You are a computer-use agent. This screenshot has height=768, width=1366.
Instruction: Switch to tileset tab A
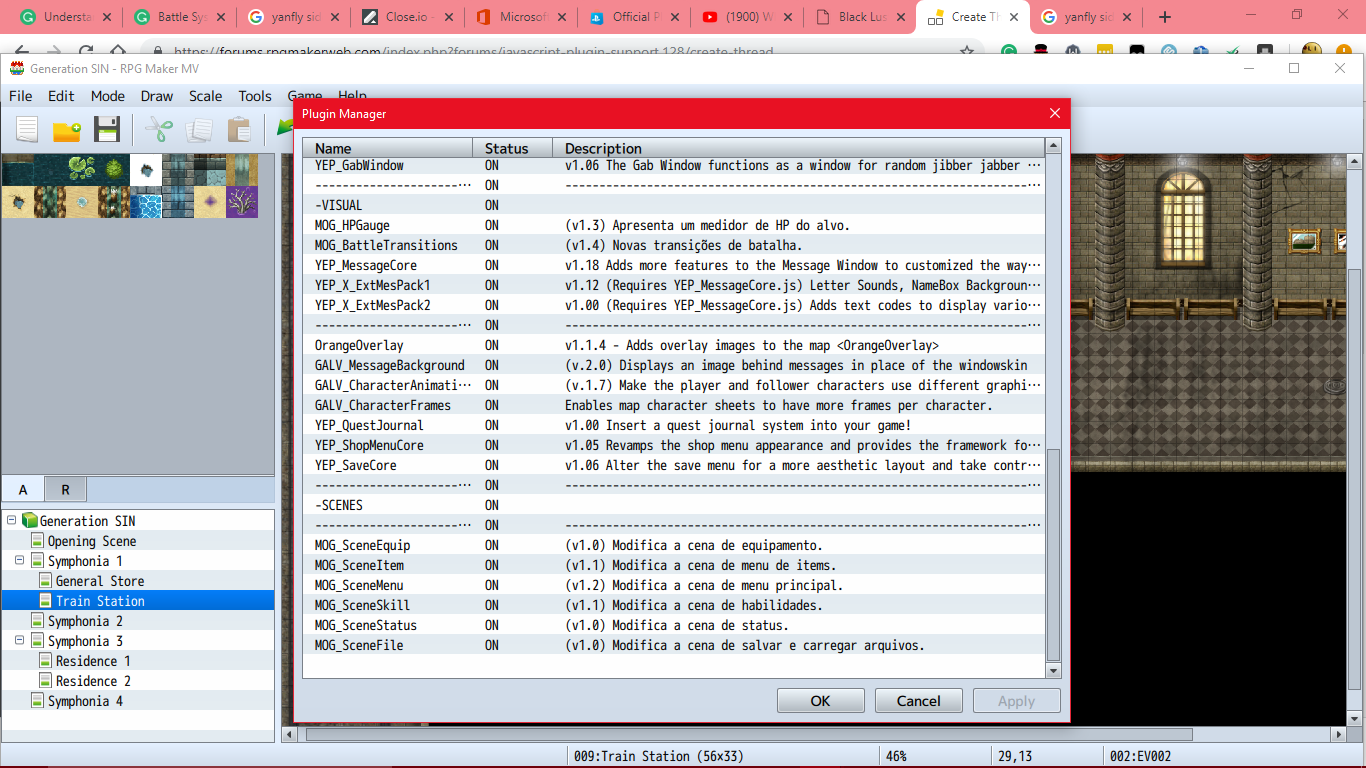[x=23, y=489]
